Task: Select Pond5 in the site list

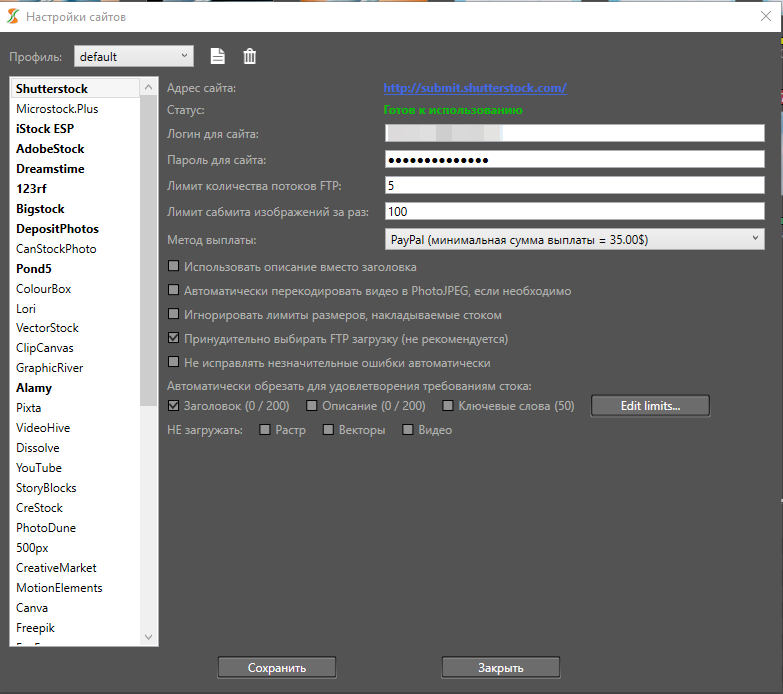Action: pos(75,269)
